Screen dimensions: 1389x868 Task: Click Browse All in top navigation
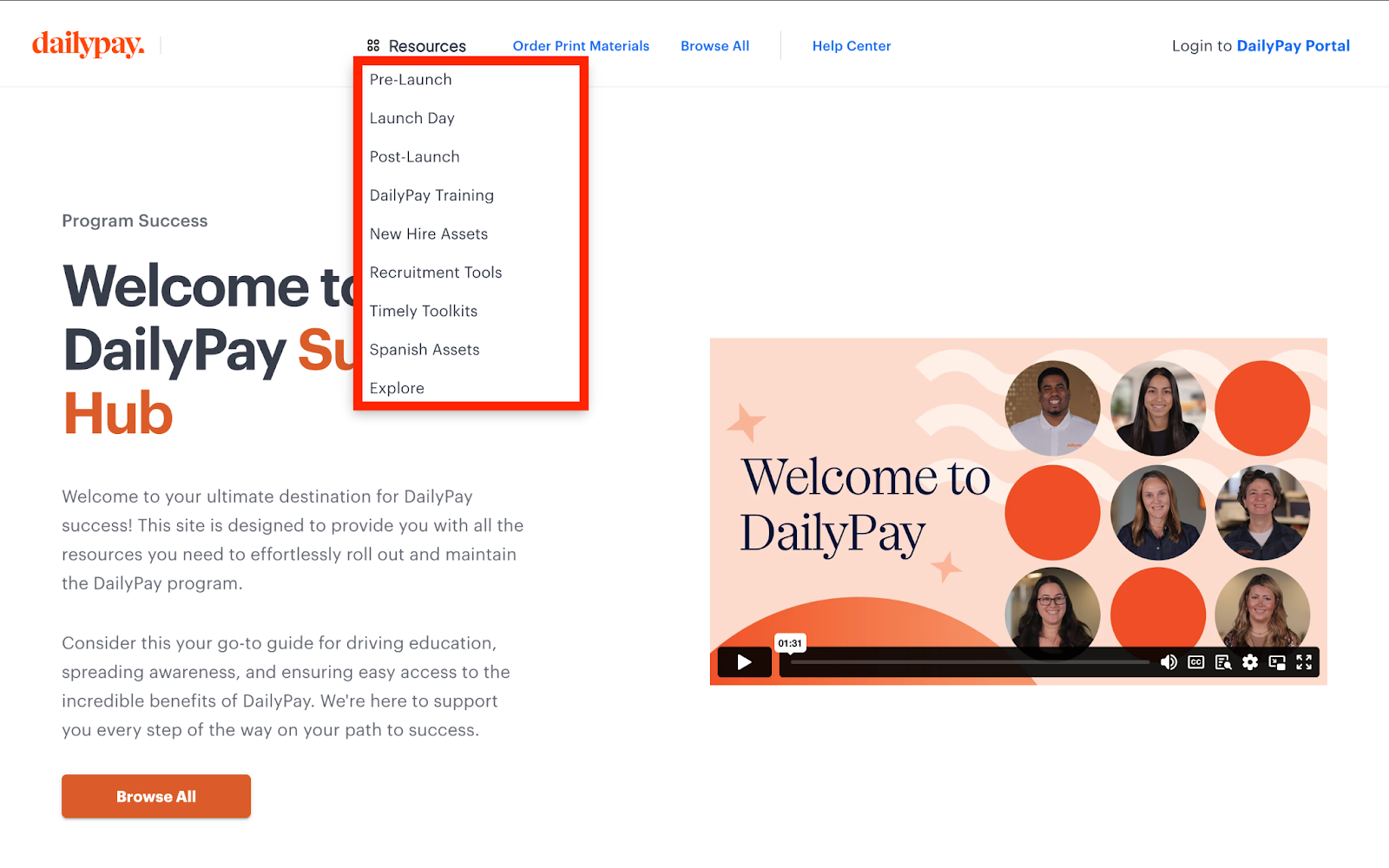[714, 46]
